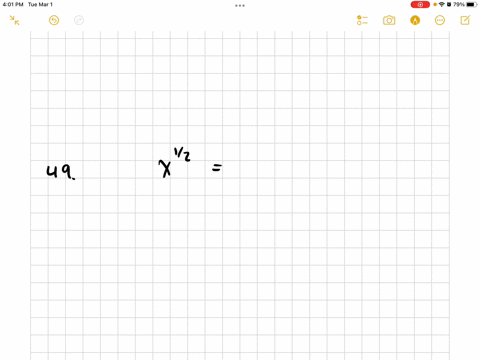Screen dimensions: 480x360
Task: Tap the battery indicator in status bar
Action: tap(465, 5)
